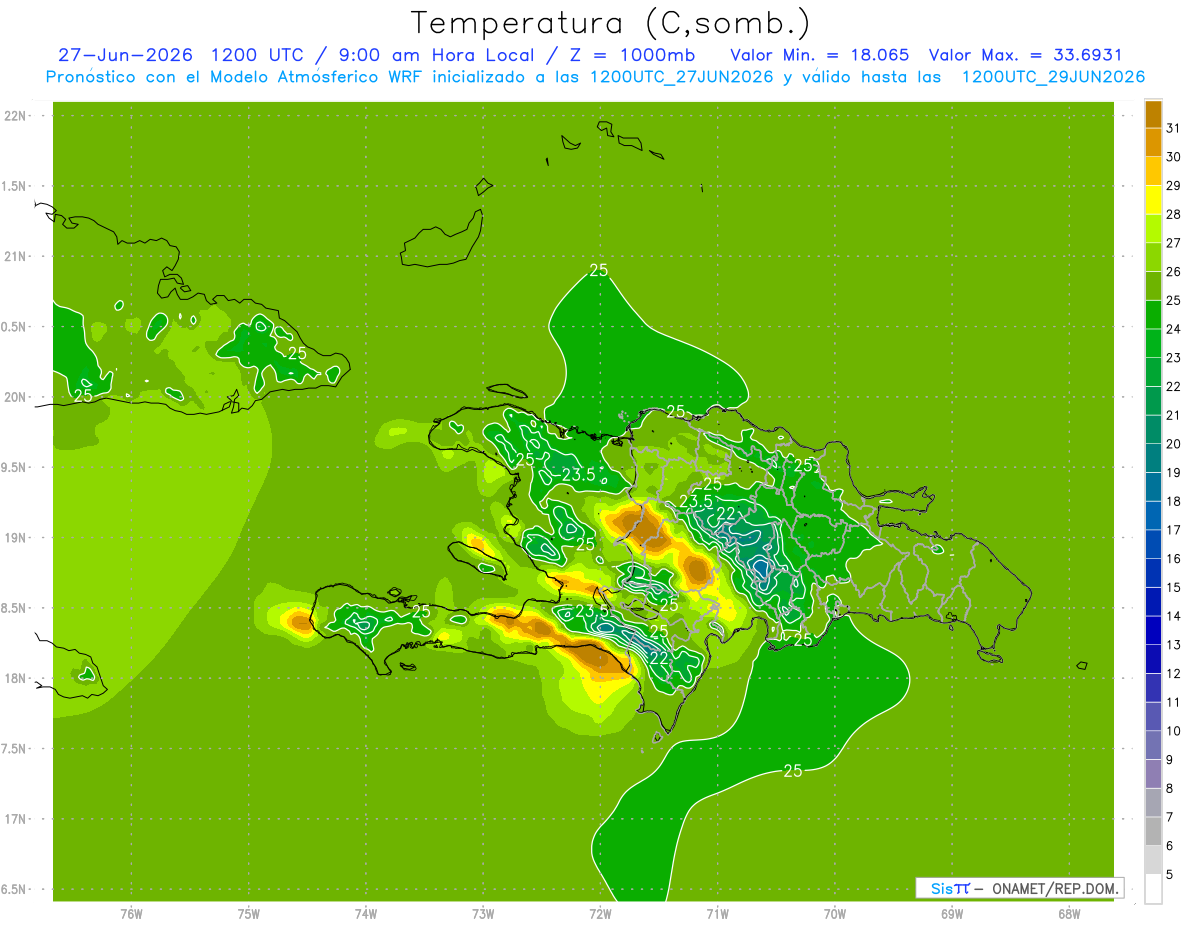The width and height of the screenshot is (1200, 927).
Task: Click the title "Temperatura (C,somb.)"
Action: point(610,23)
